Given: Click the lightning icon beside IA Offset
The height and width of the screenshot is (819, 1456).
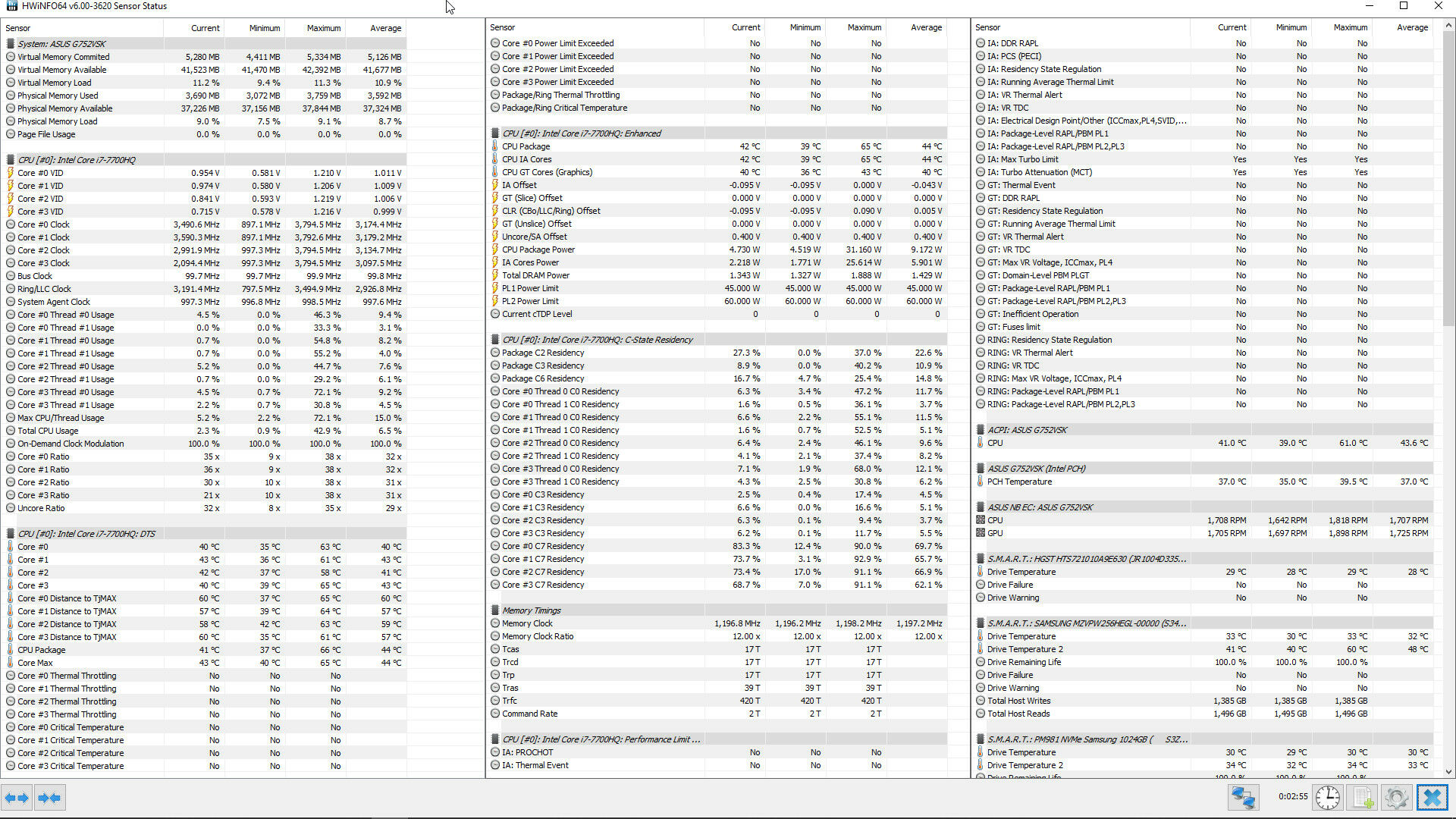Looking at the screenshot, I should [x=495, y=185].
